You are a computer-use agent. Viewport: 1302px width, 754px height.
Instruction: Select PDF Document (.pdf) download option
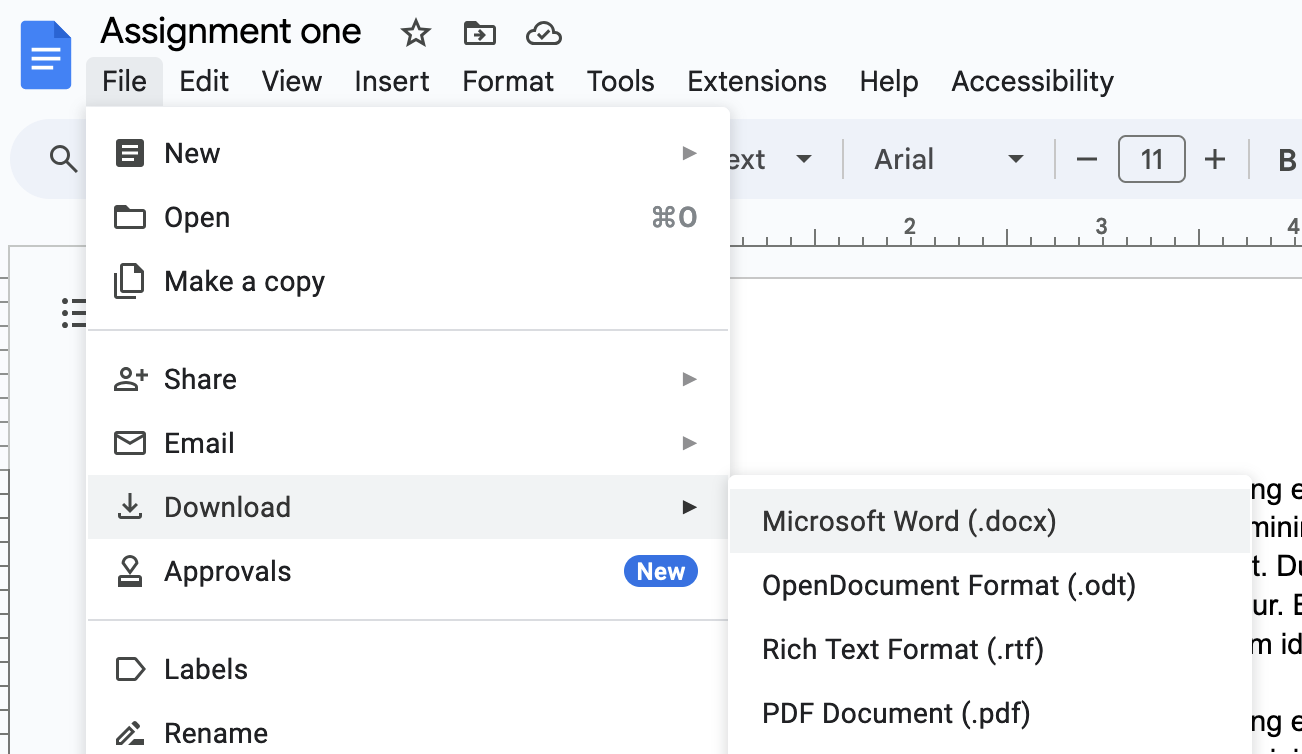click(895, 714)
